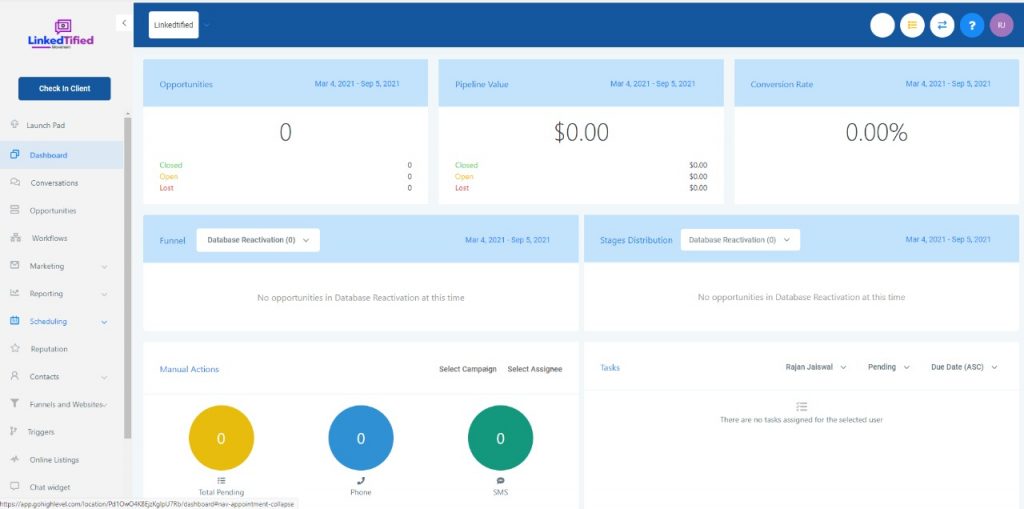
Task: Open the Stages Distribution pipeline dropdown
Action: pyautogui.click(x=740, y=240)
